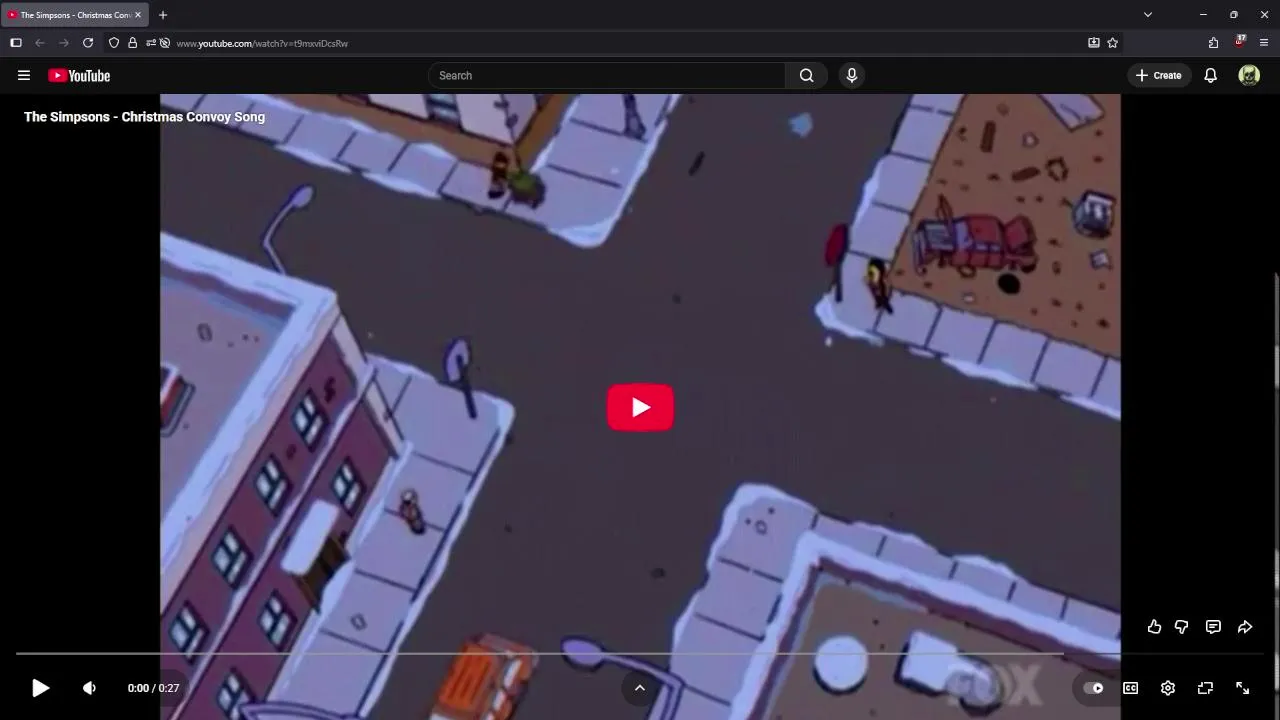This screenshot has width=1280, height=720.
Task: View site security padlock info
Action: pos(132,43)
